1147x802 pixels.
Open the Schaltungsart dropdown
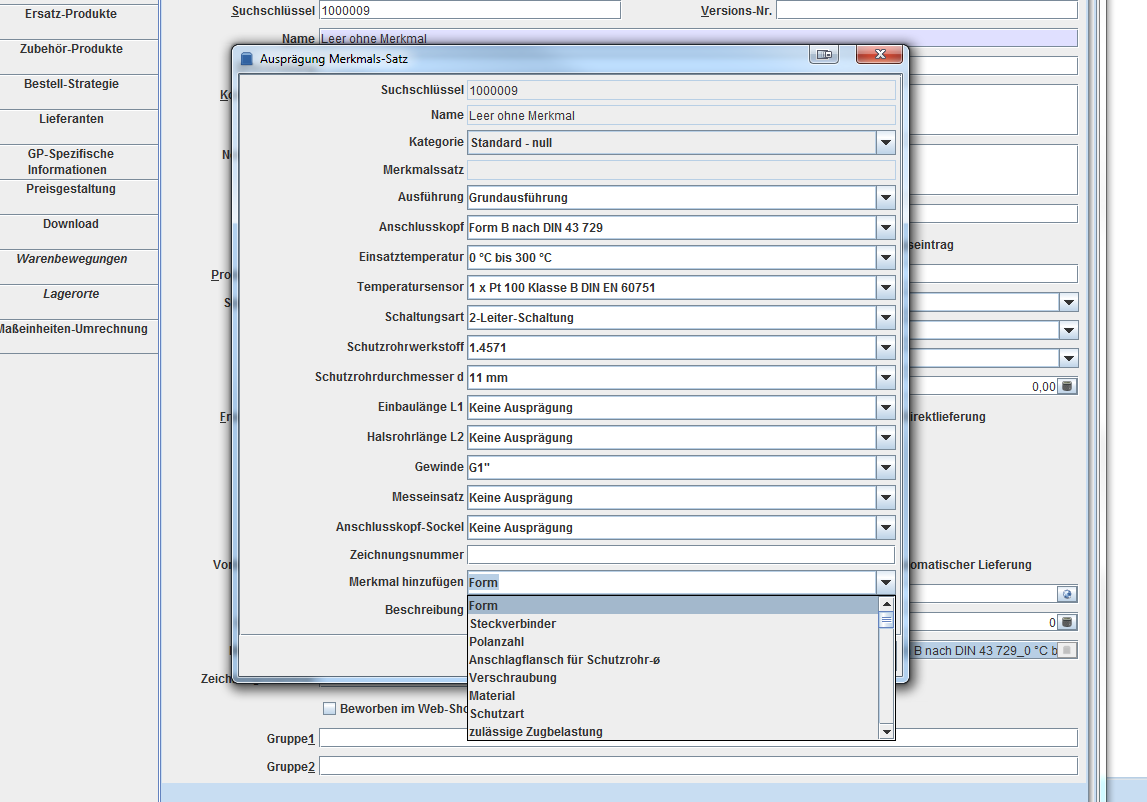tap(885, 318)
